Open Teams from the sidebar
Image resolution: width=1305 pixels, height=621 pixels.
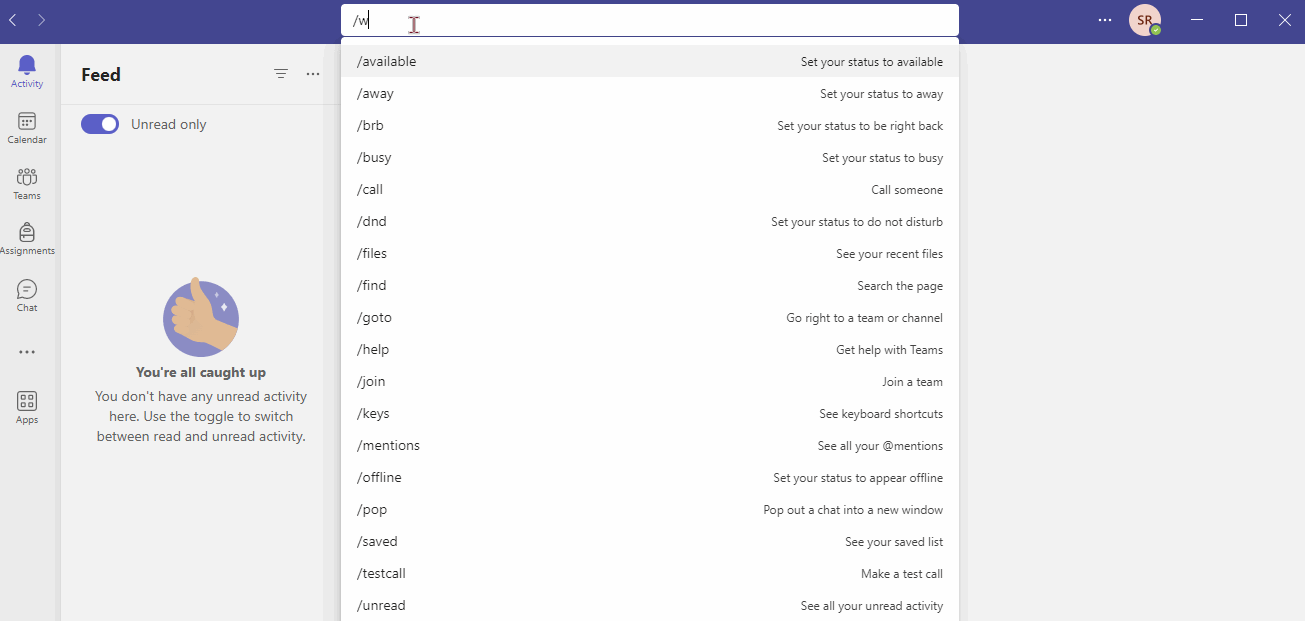pos(27,184)
